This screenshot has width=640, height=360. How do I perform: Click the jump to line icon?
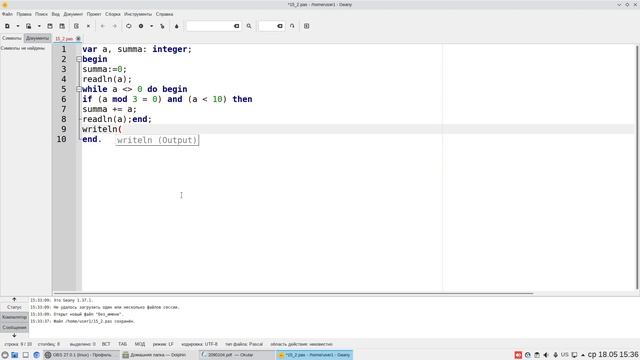pyautogui.click(x=292, y=26)
